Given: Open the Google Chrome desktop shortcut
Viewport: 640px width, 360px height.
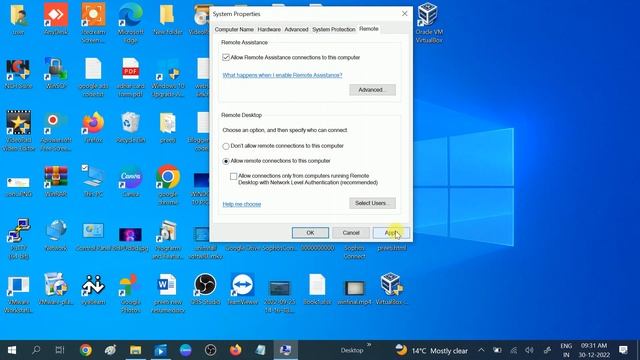Looking at the screenshot, I should coord(168,185).
